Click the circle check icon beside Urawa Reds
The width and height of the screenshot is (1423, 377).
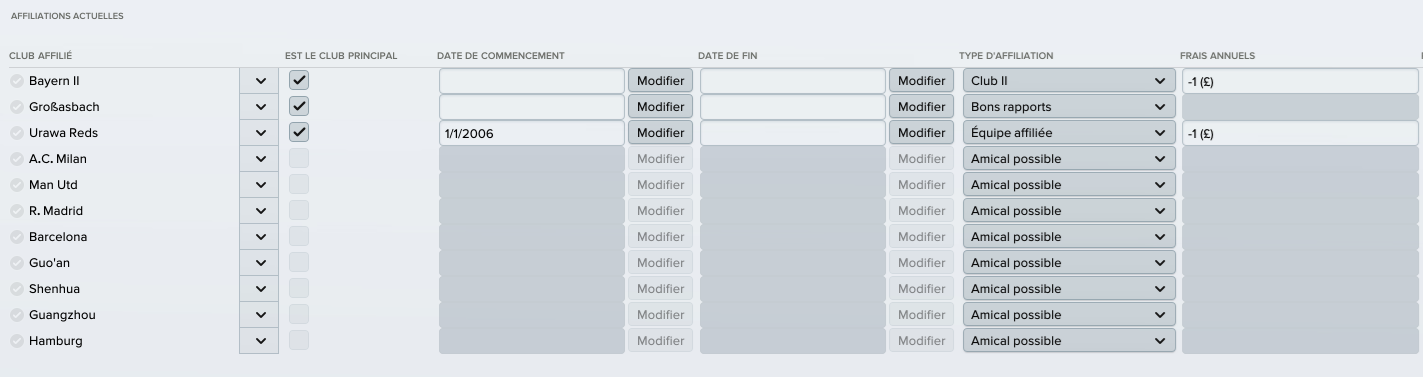17,133
